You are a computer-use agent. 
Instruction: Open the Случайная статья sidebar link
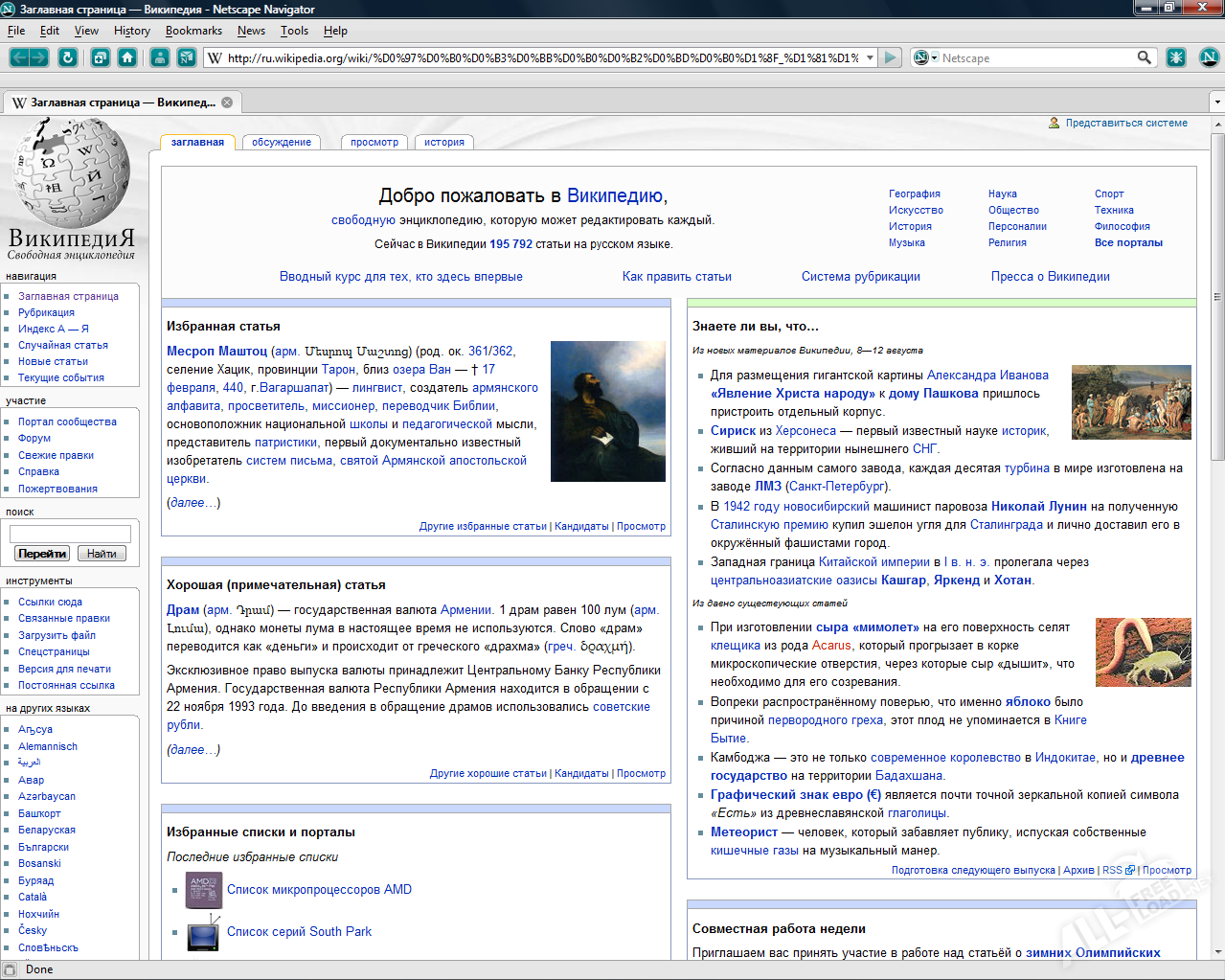click(x=63, y=345)
